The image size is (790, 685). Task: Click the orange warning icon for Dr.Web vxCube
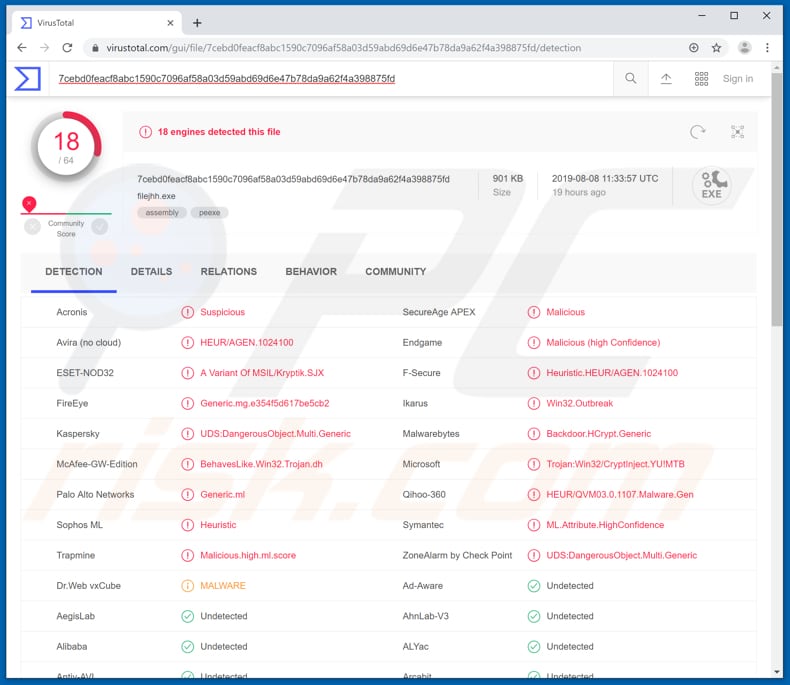click(x=187, y=586)
